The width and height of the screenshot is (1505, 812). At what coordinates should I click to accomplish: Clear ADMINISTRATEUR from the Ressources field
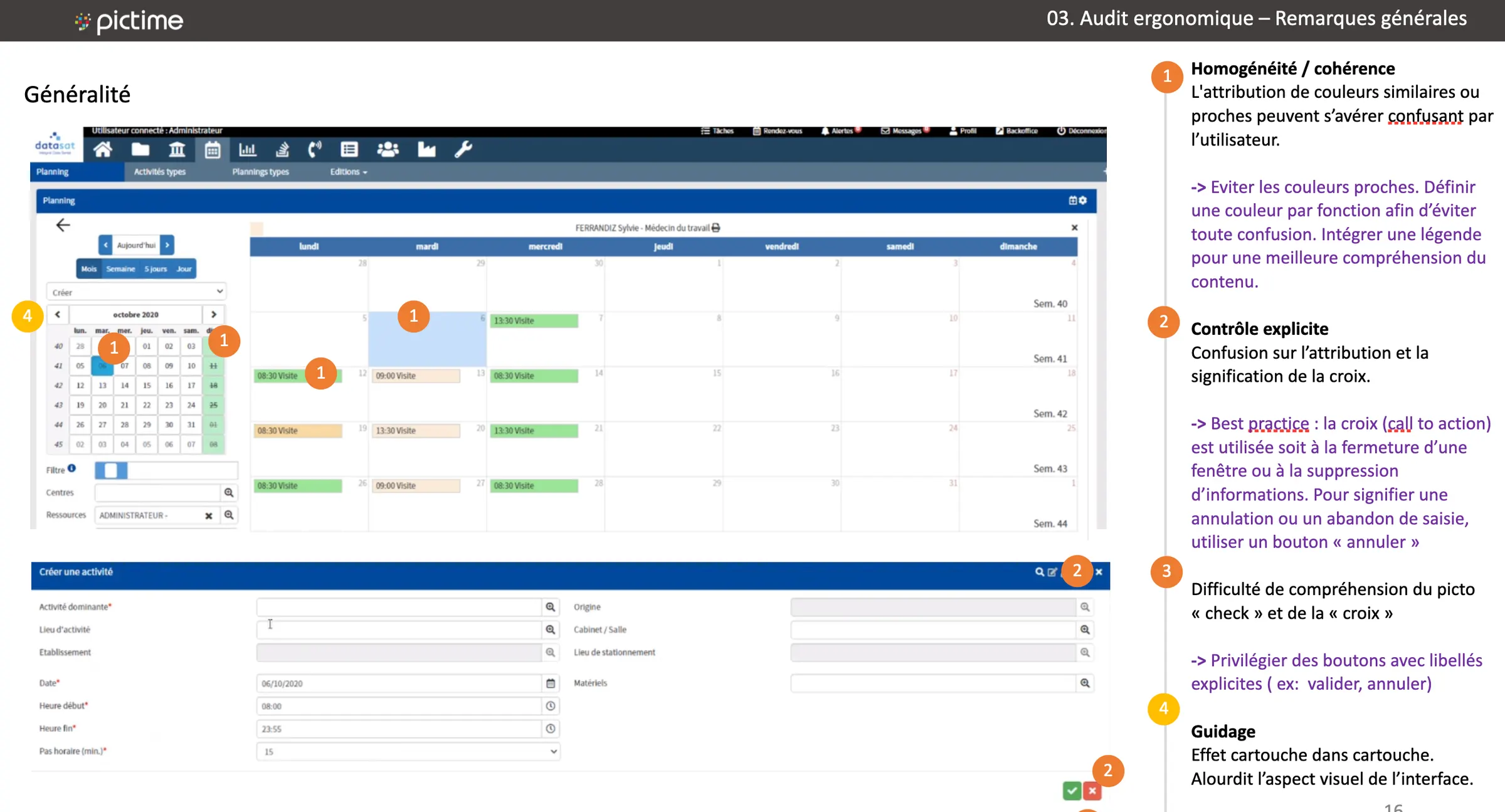[209, 516]
